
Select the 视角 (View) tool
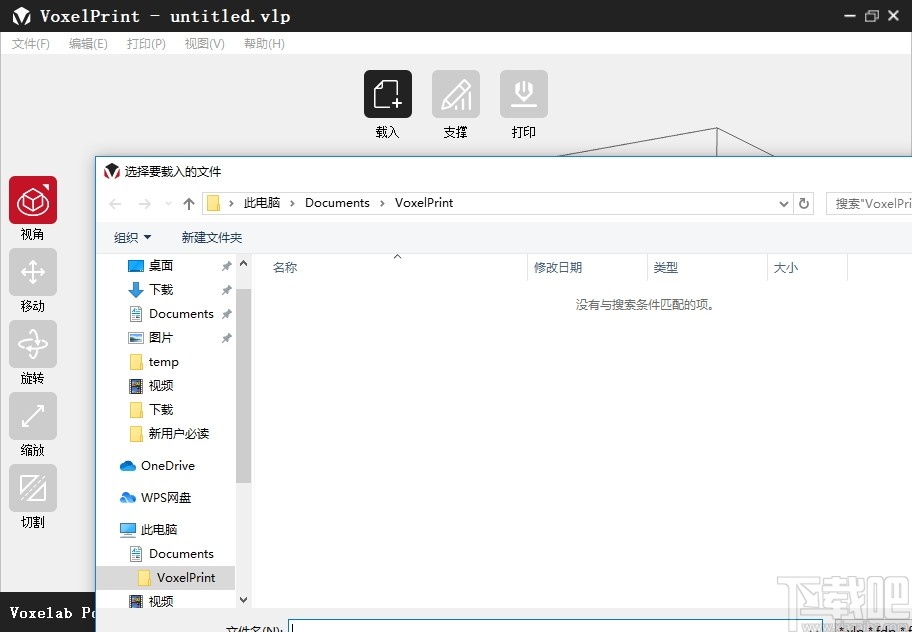coord(33,200)
